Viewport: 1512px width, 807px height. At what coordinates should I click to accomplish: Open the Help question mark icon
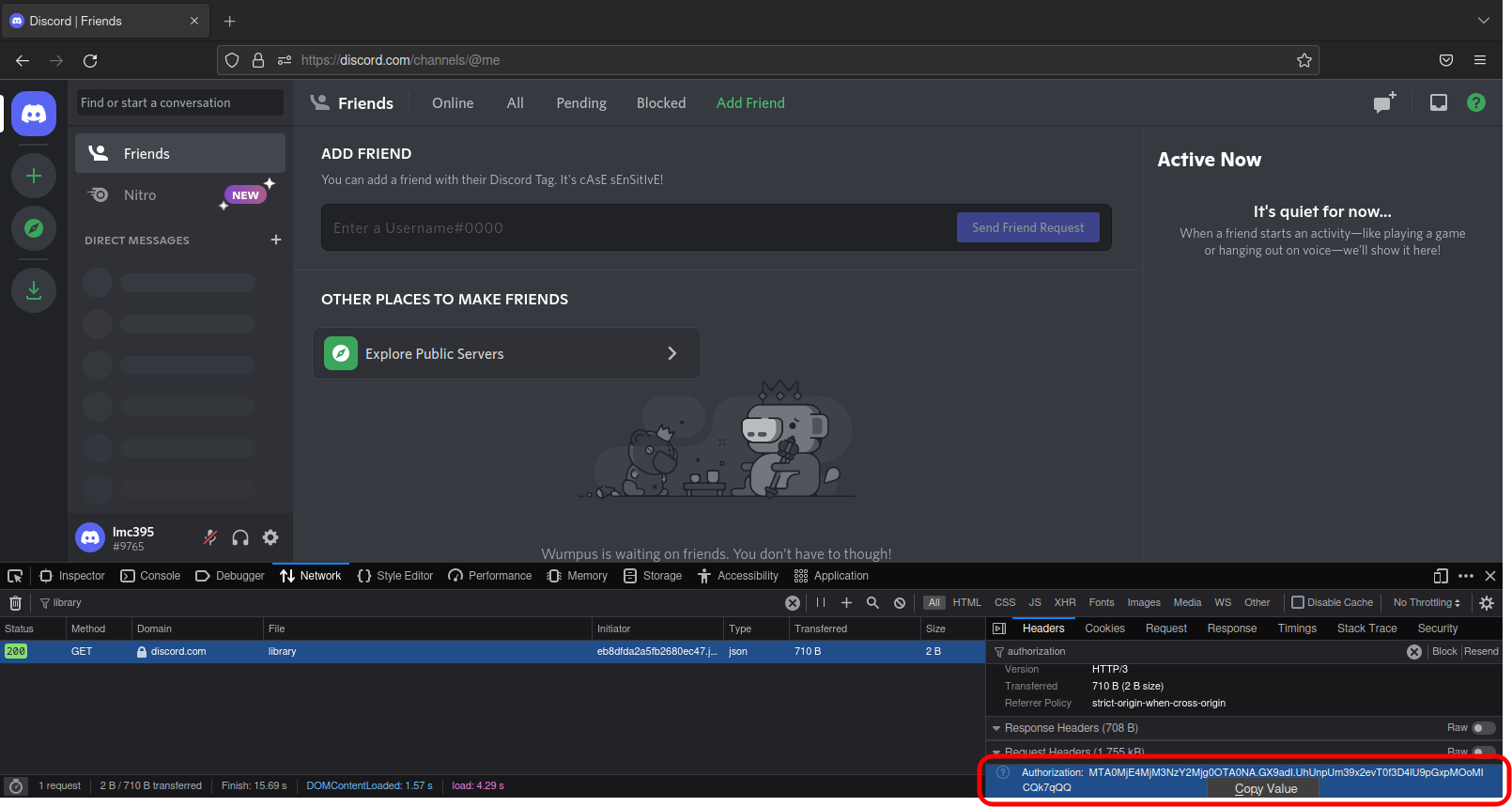click(1476, 102)
